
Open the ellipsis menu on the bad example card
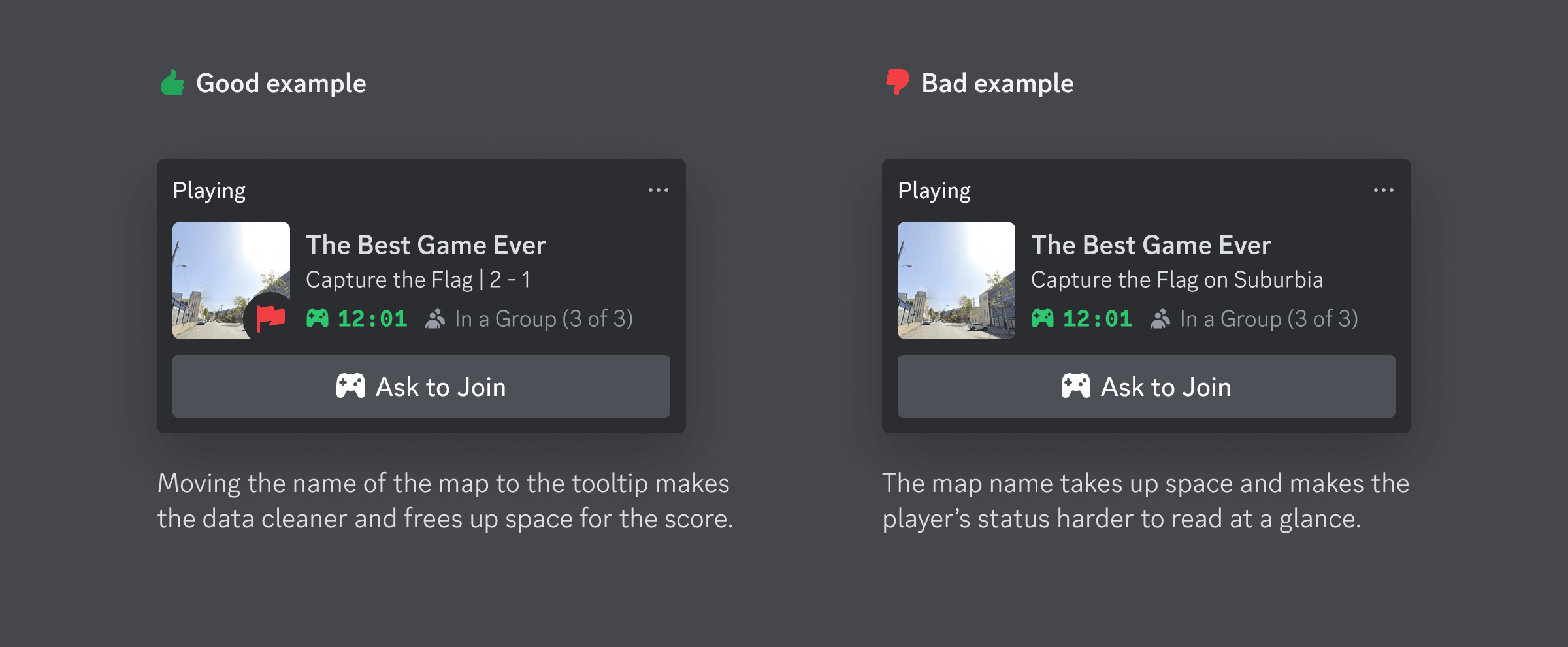[1384, 189]
